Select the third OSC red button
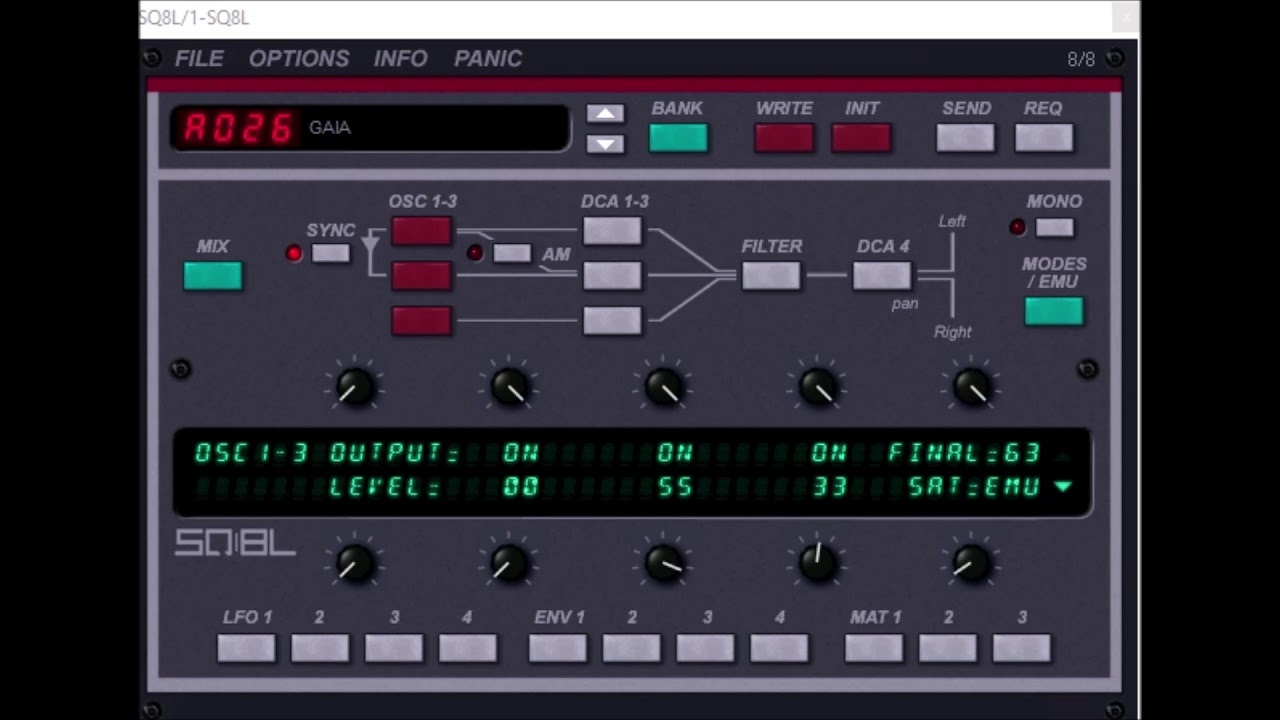 [x=421, y=320]
